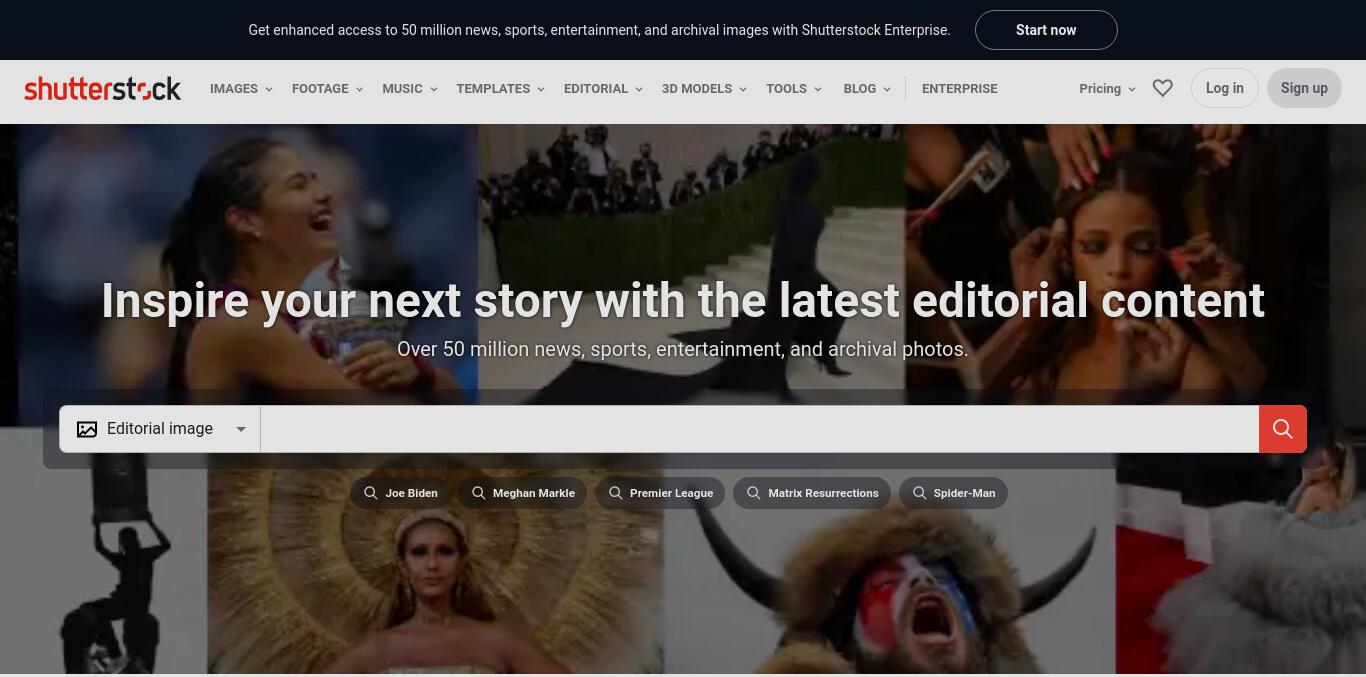Open the favorites heart icon

coord(1162,88)
